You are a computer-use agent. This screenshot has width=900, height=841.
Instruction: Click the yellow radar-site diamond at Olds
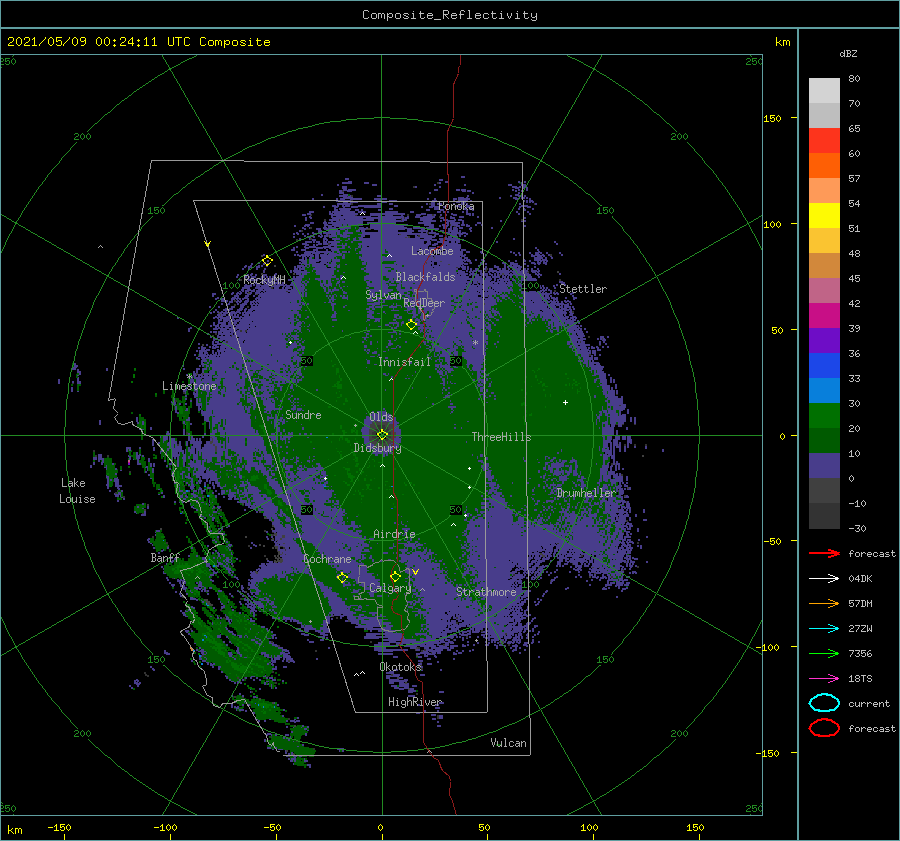(382, 435)
